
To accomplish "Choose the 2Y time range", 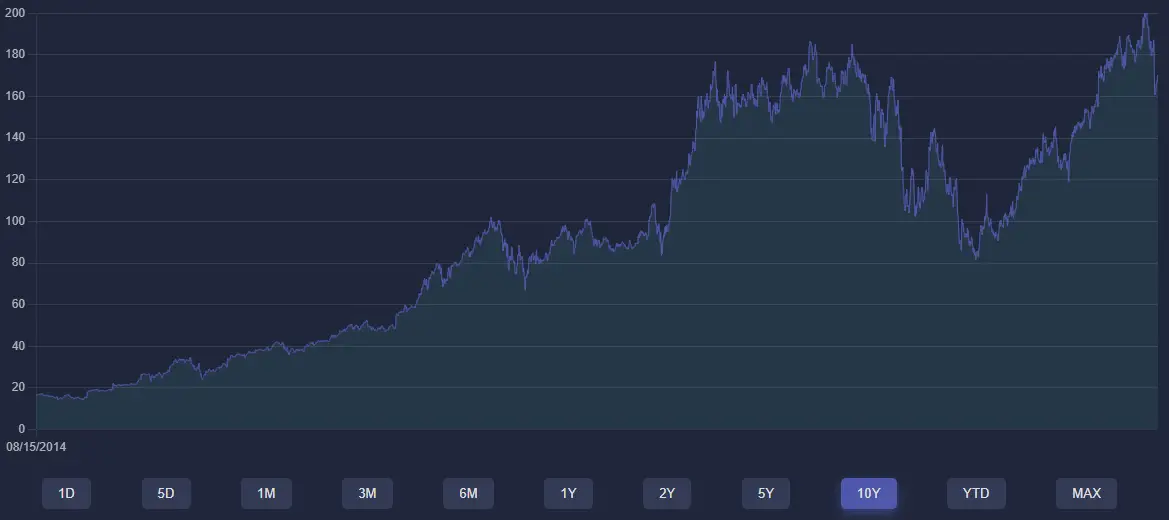I will pos(667,493).
